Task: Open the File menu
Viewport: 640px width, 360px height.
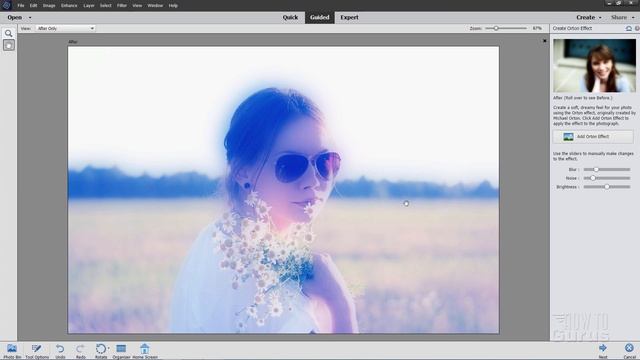Action: (20, 6)
